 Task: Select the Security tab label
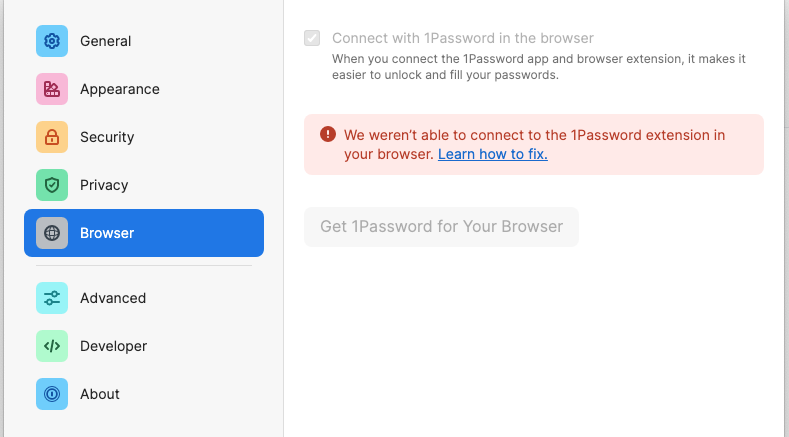point(107,137)
